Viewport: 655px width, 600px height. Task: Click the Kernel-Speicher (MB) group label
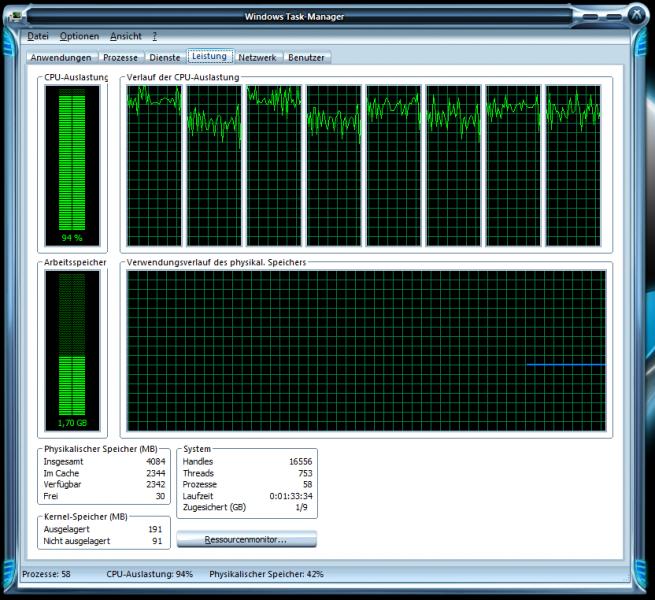86,517
